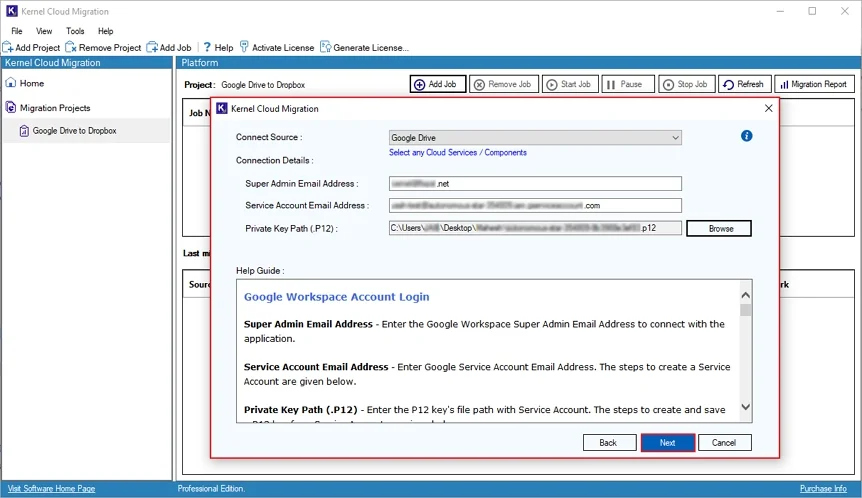This screenshot has width=862, height=498.
Task: Click the Purchase Info link
Action: pos(823,488)
